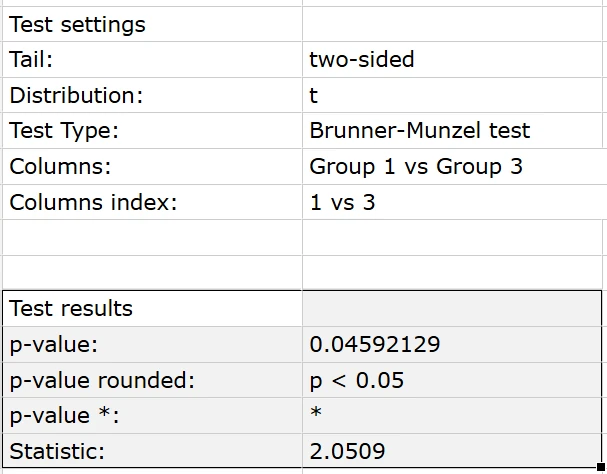
Task: Click the 'p < 0.05' result cell
Action: tap(452, 380)
